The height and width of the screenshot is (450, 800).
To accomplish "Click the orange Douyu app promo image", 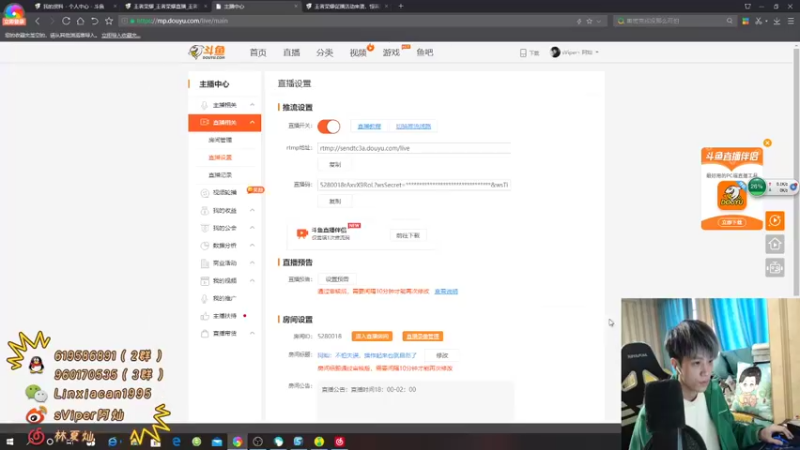I will tap(732, 195).
